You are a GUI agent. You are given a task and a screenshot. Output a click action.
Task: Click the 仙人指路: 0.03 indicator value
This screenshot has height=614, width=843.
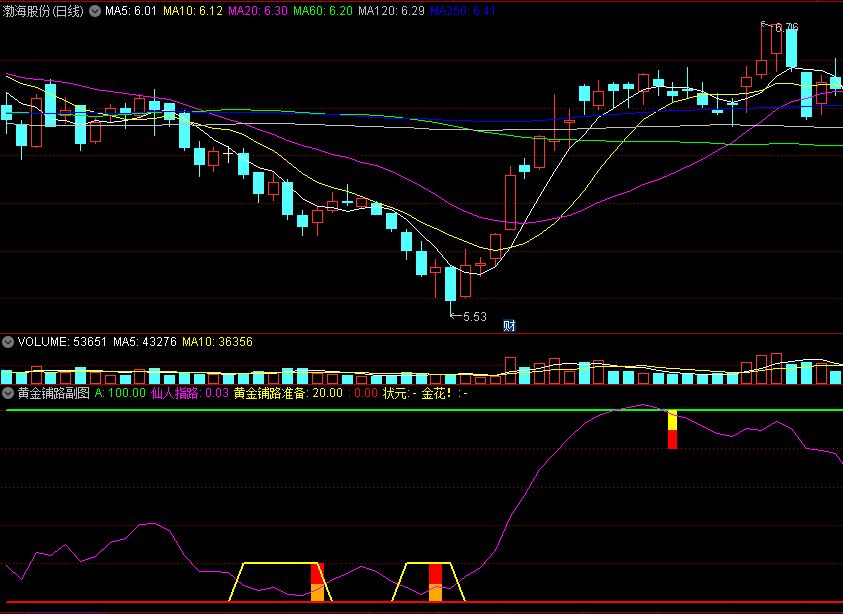coord(190,393)
